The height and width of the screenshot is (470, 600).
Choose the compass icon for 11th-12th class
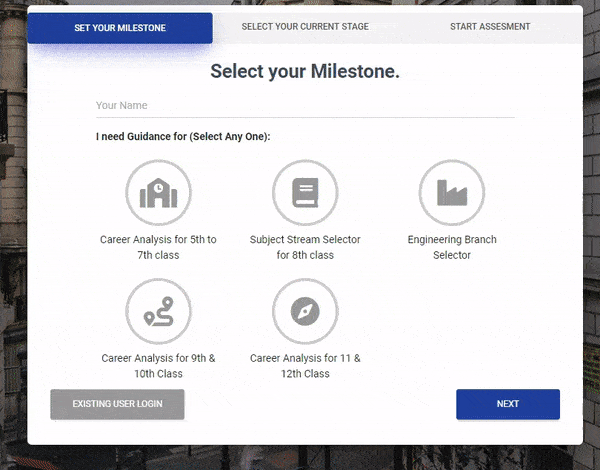[x=305, y=311]
